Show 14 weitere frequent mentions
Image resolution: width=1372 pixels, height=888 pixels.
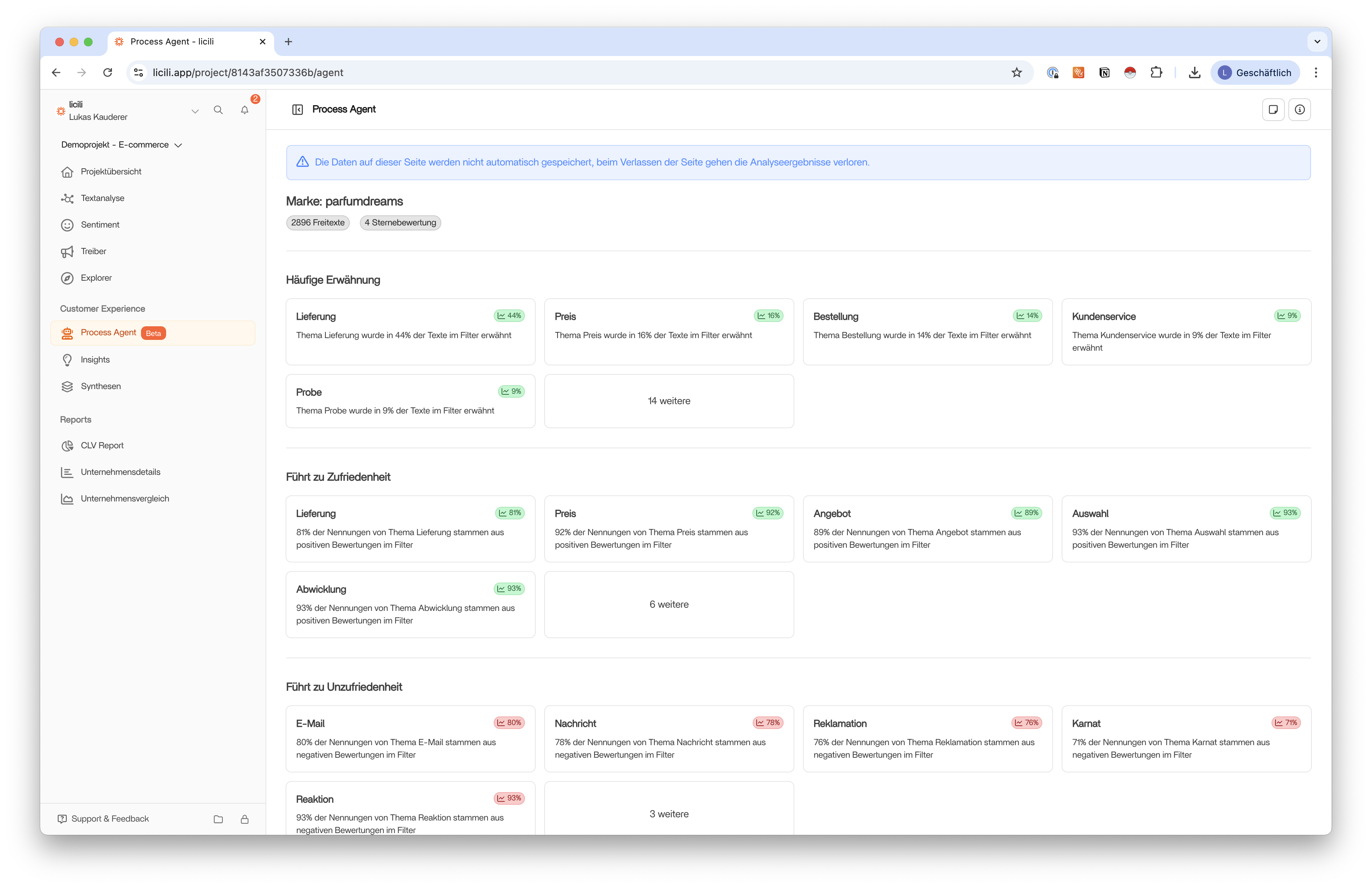point(668,401)
